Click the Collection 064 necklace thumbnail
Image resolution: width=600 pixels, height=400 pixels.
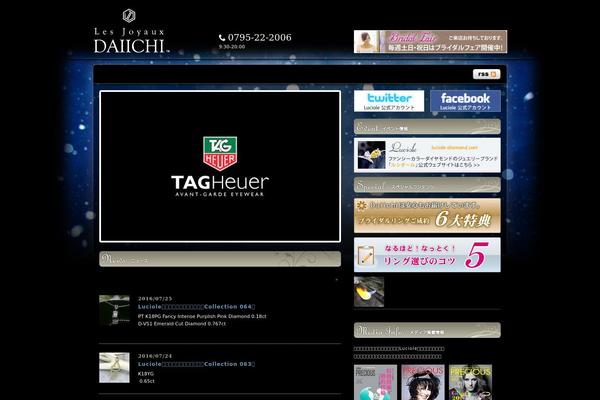click(114, 310)
